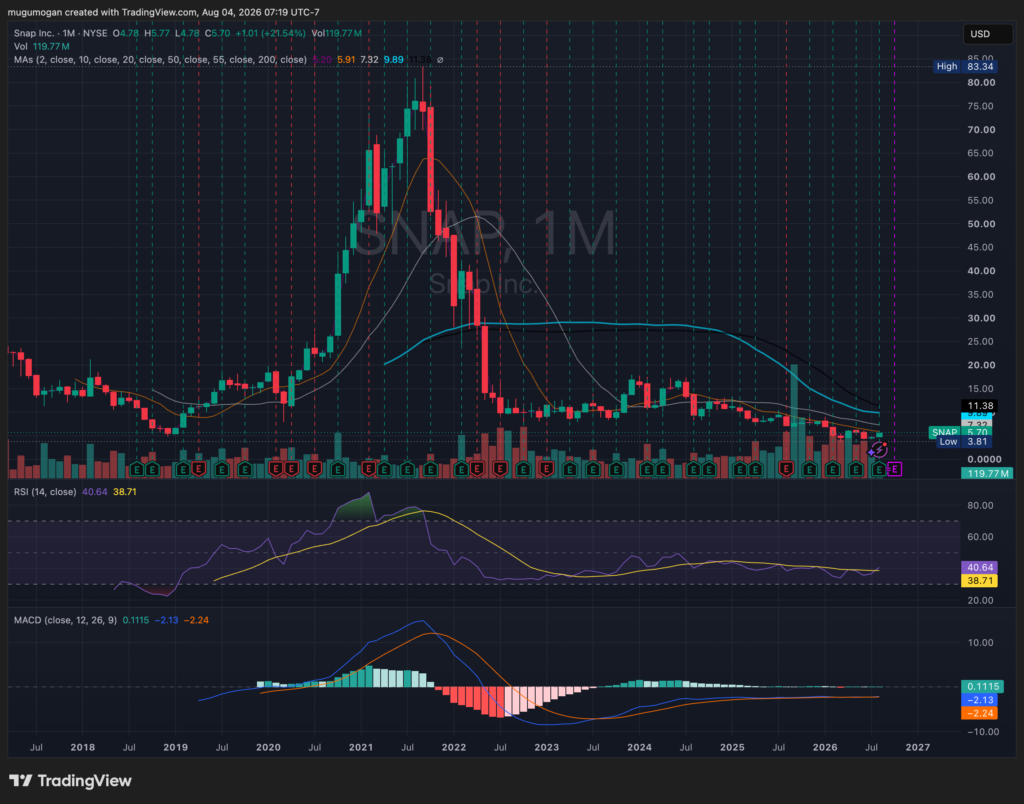Click the RSI 40.64 axis label
Viewport: 1024px width, 804px height.
979,568
